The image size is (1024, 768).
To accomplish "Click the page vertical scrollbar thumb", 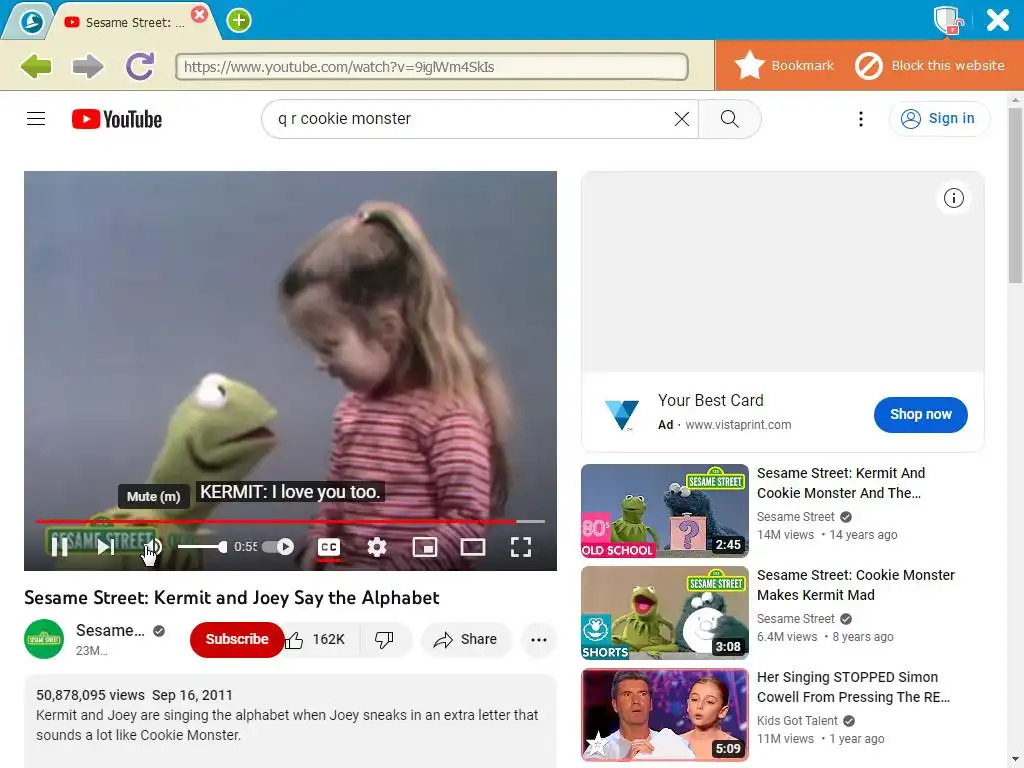I will pyautogui.click(x=1015, y=195).
